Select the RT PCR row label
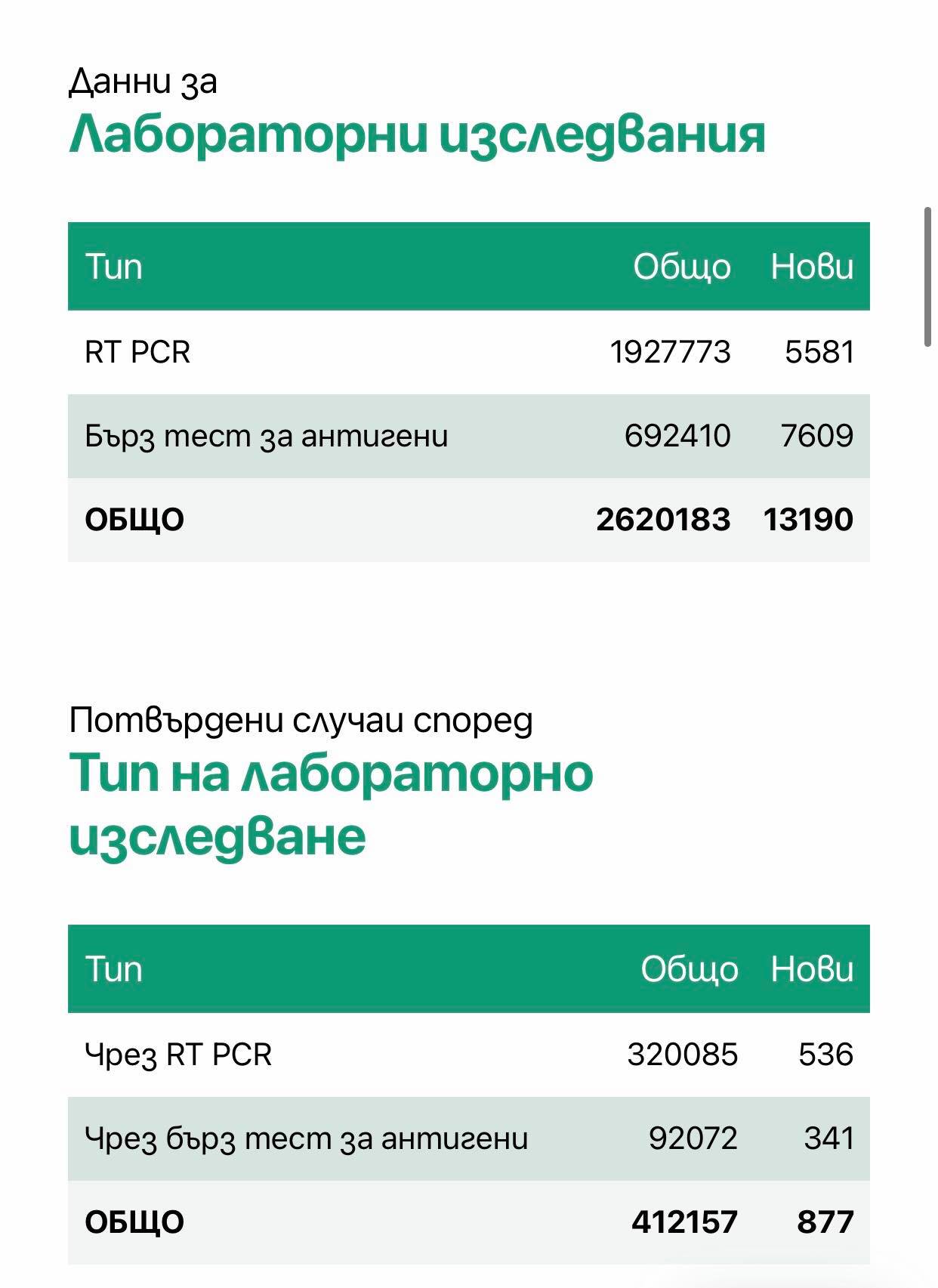Image resolution: width=938 pixels, height=1288 pixels. click(x=137, y=352)
